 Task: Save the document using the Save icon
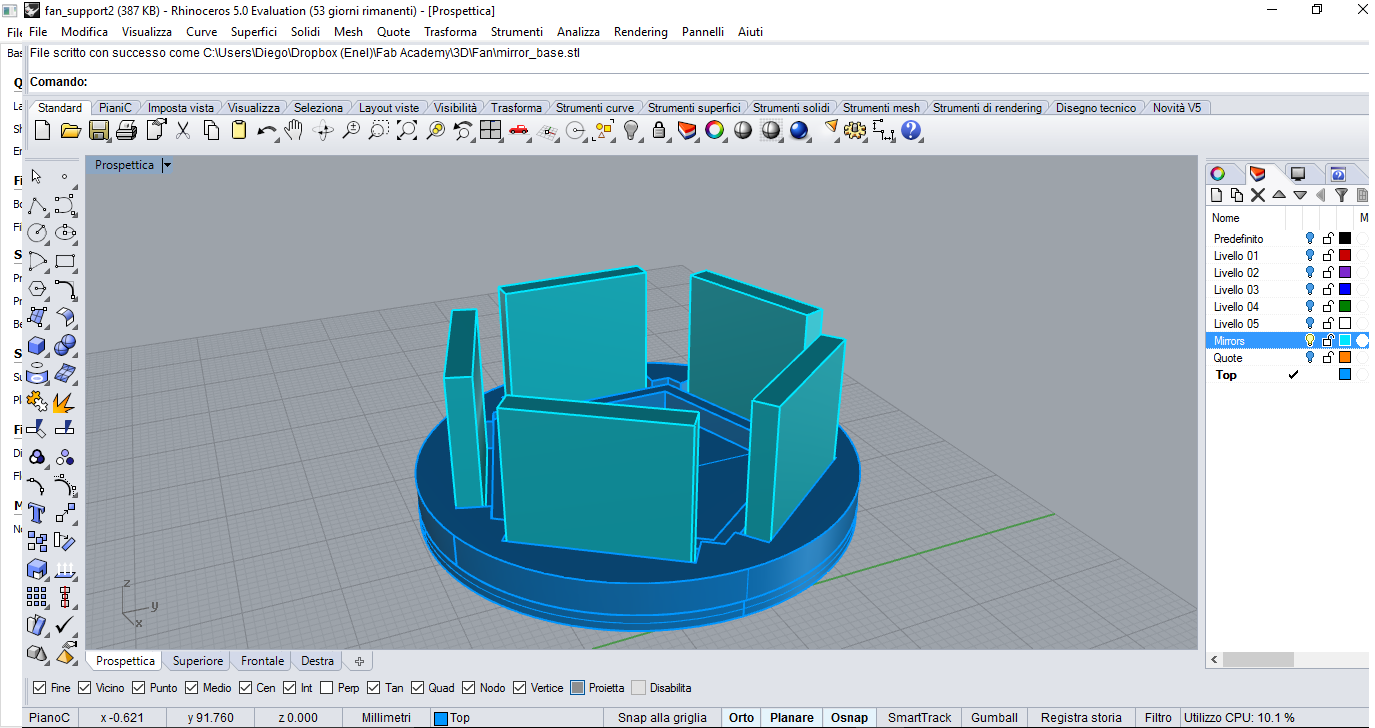click(x=99, y=130)
